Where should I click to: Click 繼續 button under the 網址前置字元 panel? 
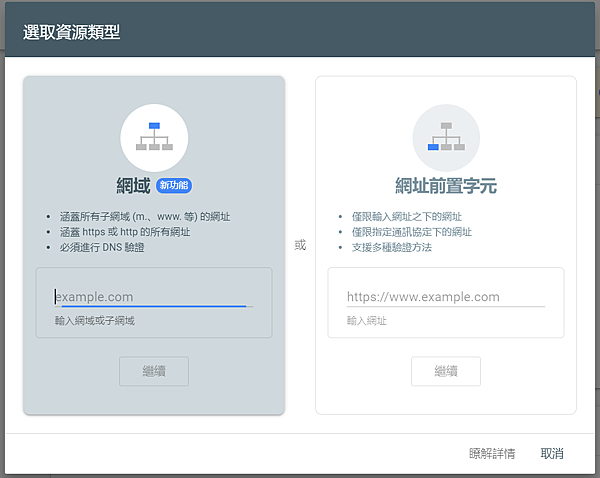[446, 371]
